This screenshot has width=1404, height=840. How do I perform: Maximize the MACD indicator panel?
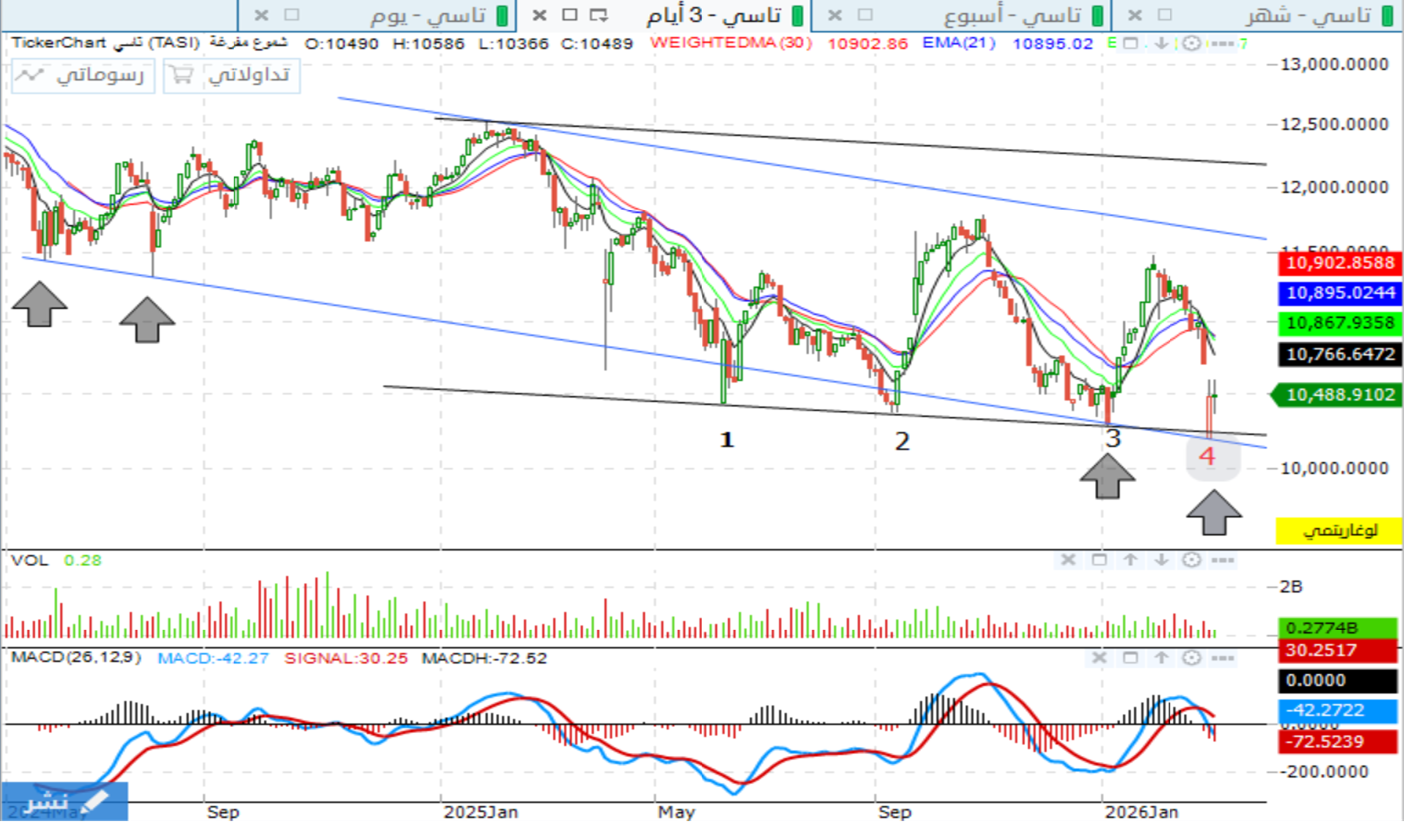[x=1130, y=658]
